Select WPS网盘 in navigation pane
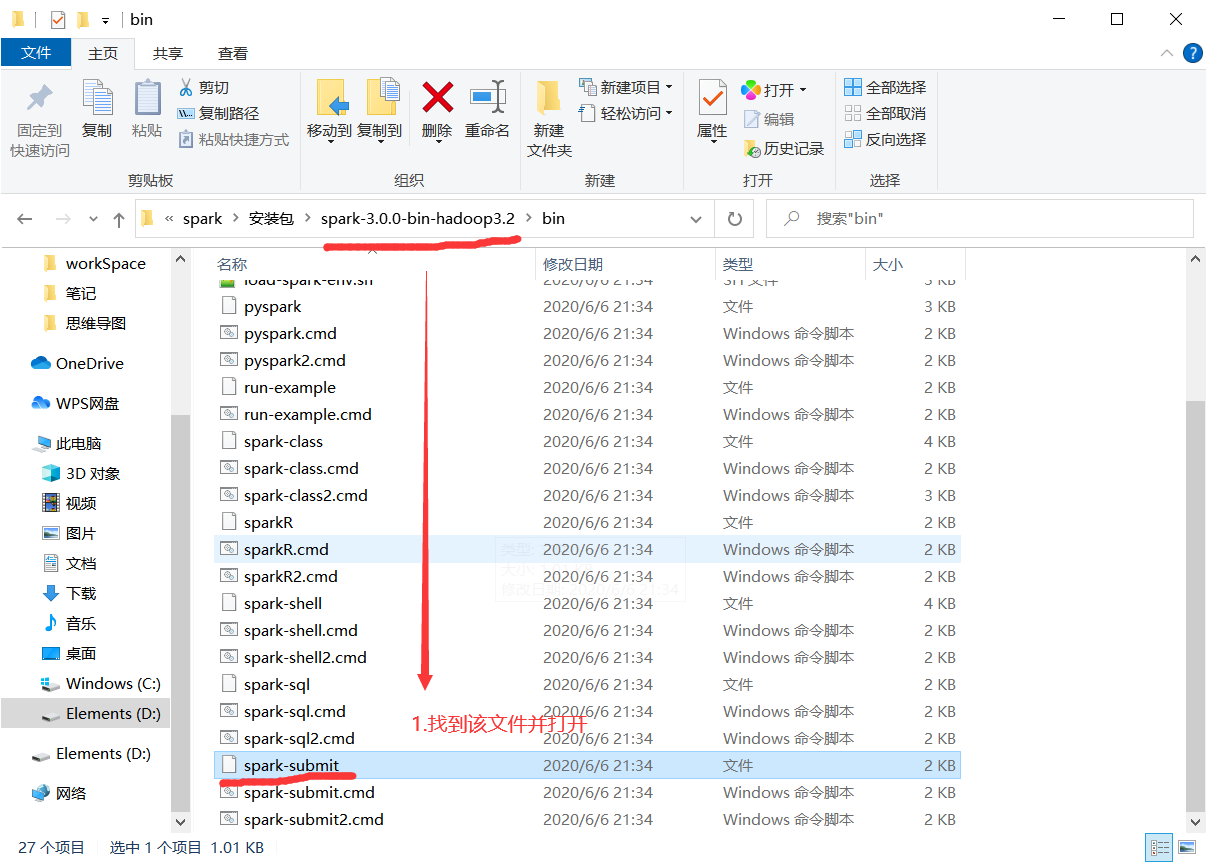The height and width of the screenshot is (863, 1207). click(76, 404)
